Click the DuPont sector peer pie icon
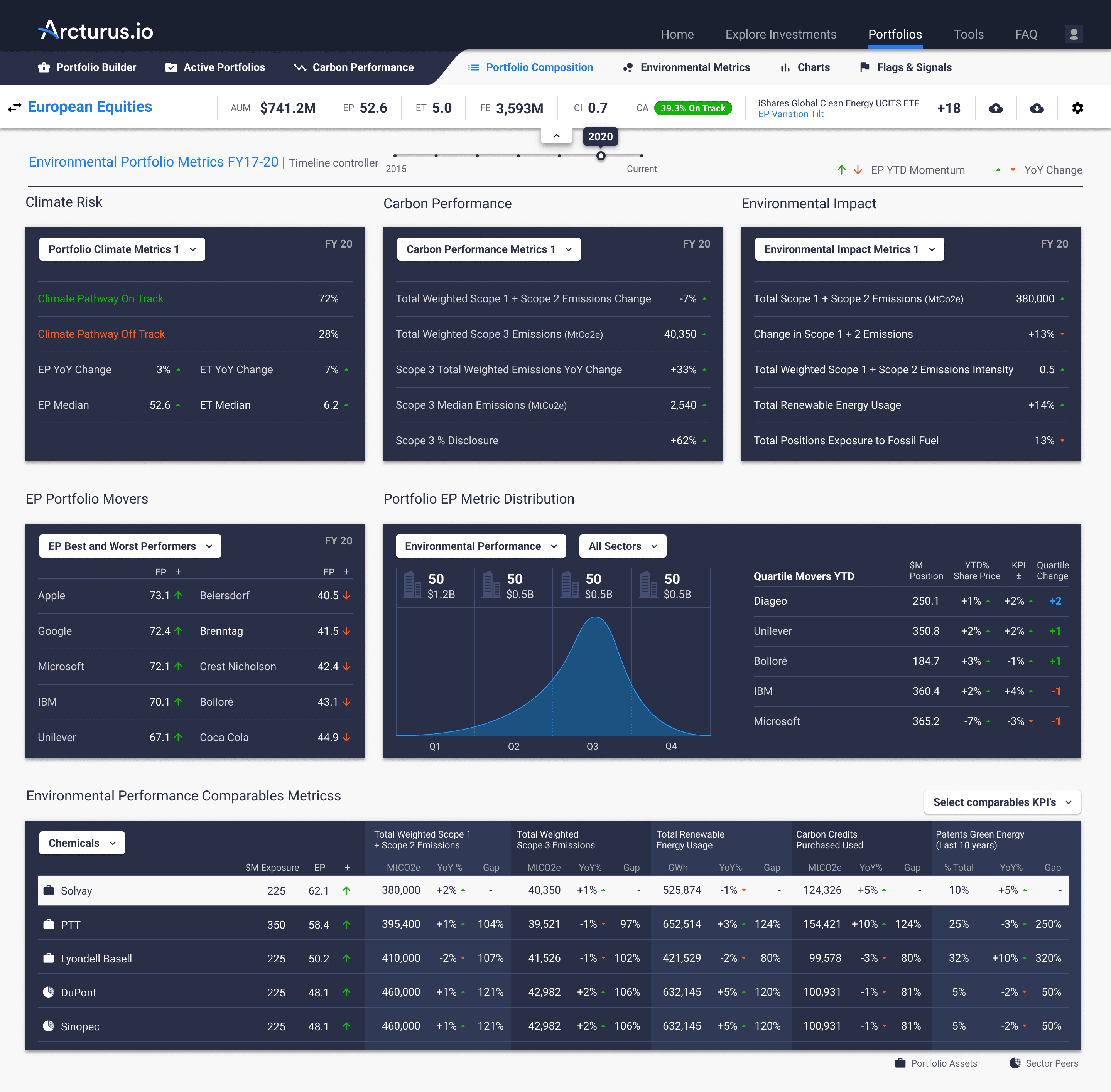 point(49,992)
